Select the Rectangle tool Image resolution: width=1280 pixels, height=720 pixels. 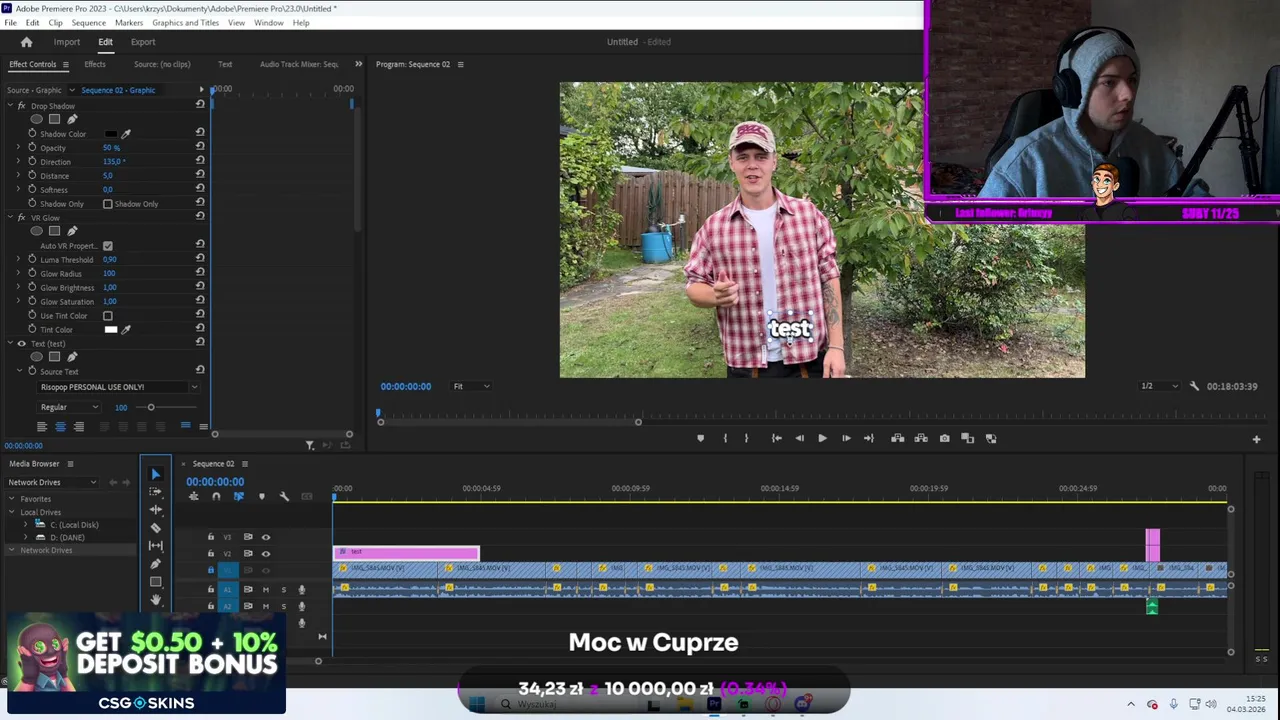click(x=155, y=582)
